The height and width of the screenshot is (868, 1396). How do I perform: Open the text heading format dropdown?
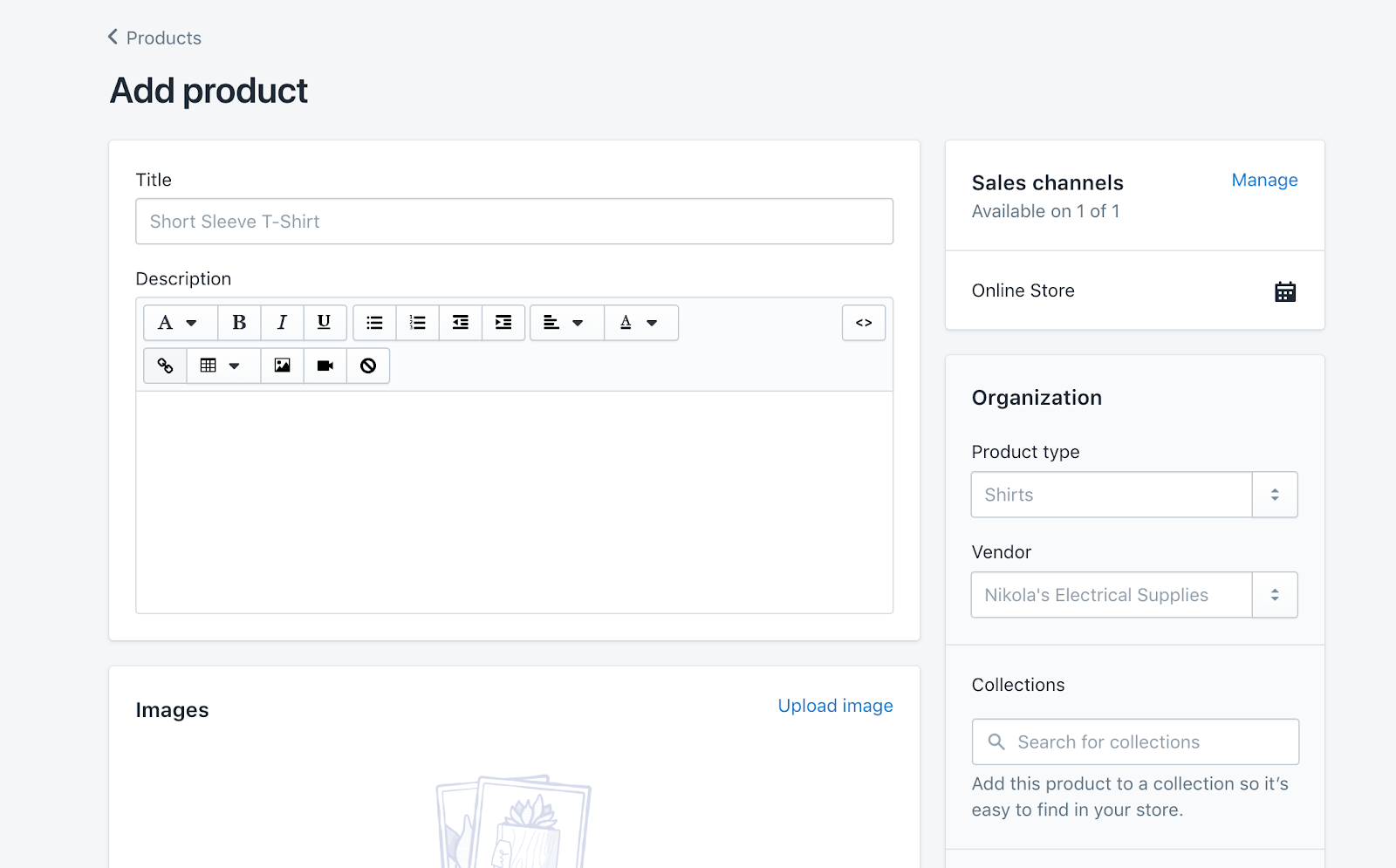tap(178, 323)
